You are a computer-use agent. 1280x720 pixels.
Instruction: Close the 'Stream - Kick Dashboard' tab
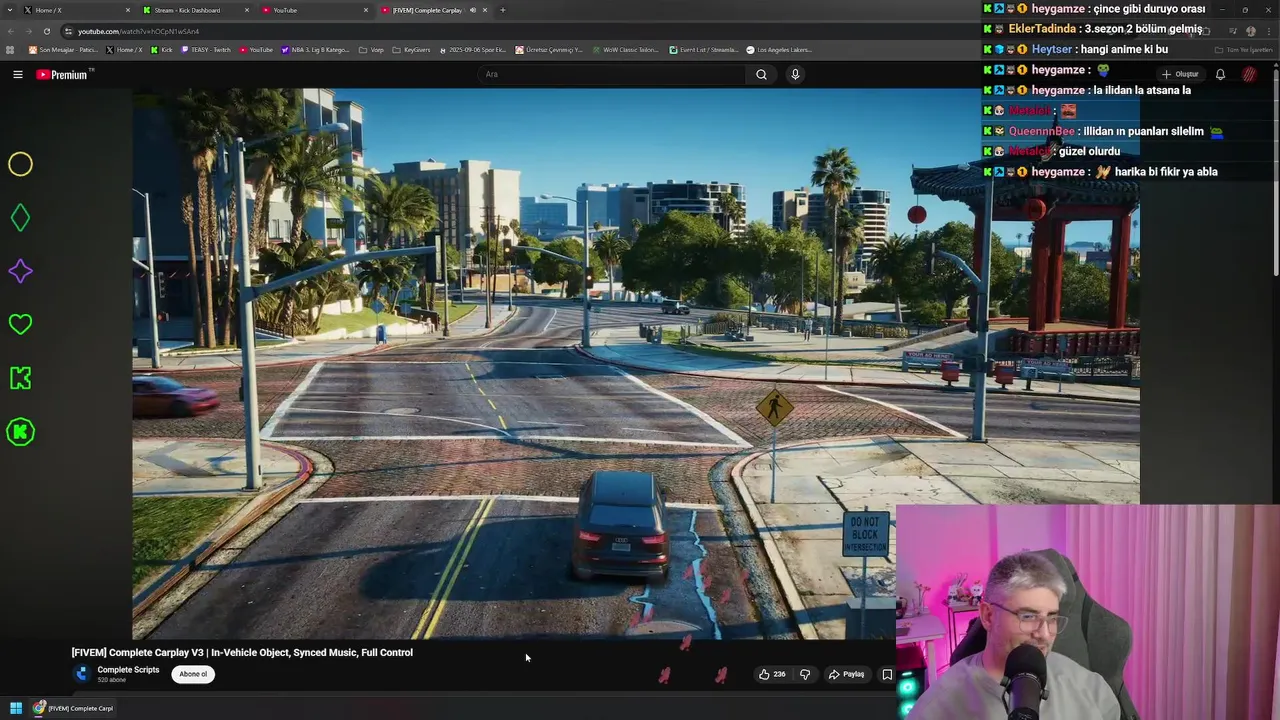247,10
